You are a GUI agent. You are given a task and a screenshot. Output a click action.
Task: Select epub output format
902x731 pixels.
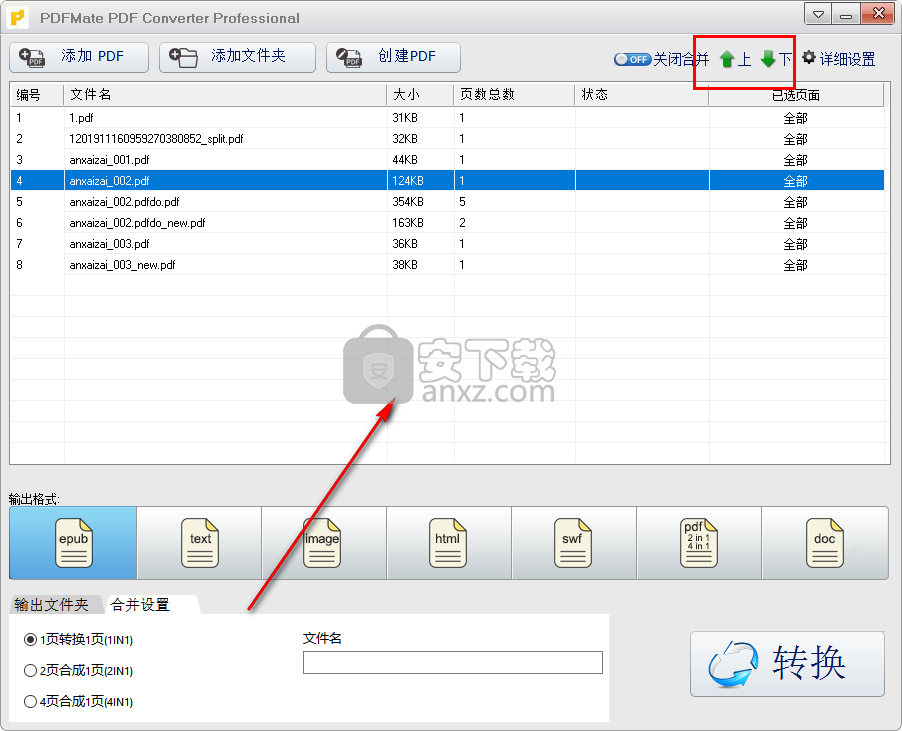[73, 542]
